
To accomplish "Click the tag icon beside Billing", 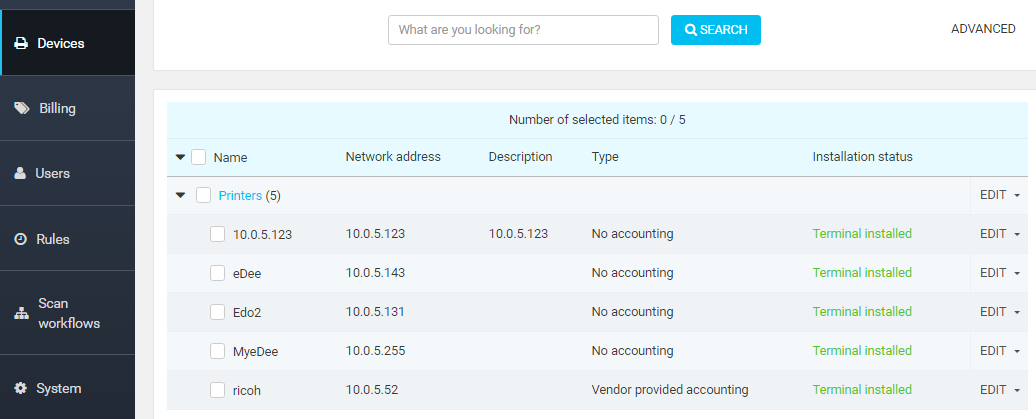I will pyautogui.click(x=22, y=108).
